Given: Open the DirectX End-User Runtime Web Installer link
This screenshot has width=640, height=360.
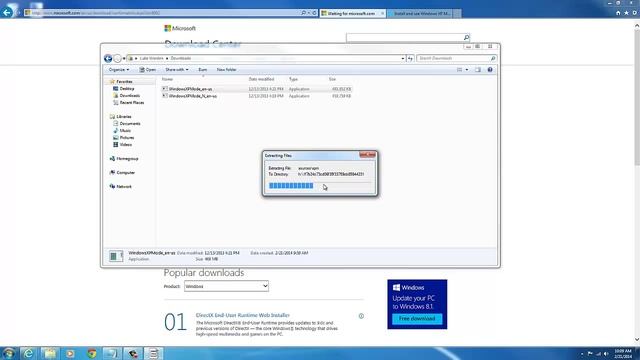Looking at the screenshot, I should (243, 315).
